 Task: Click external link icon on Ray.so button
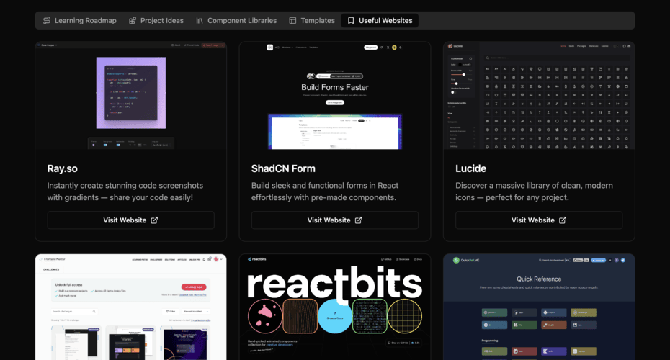(x=154, y=220)
